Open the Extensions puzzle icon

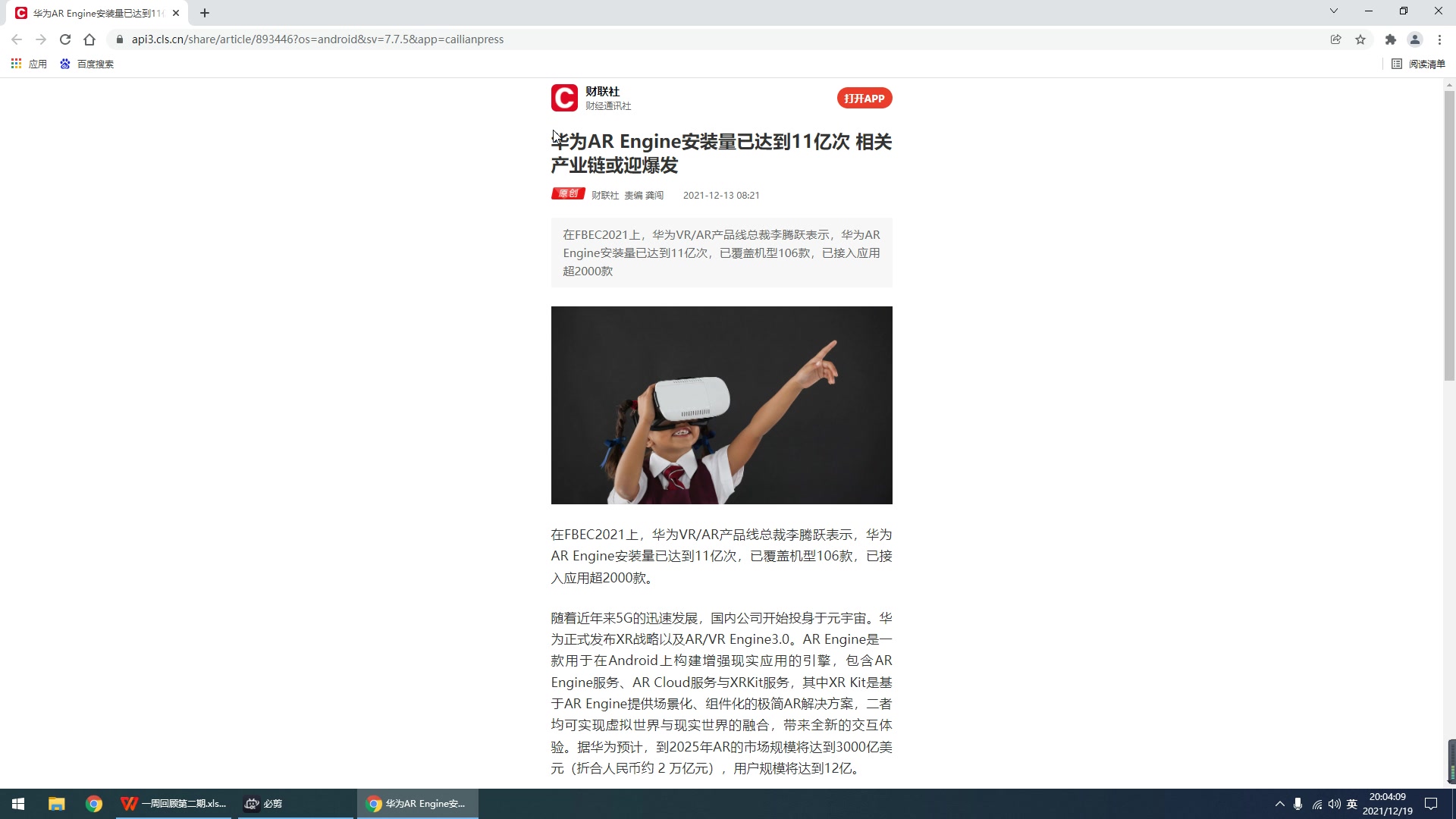pos(1390,39)
